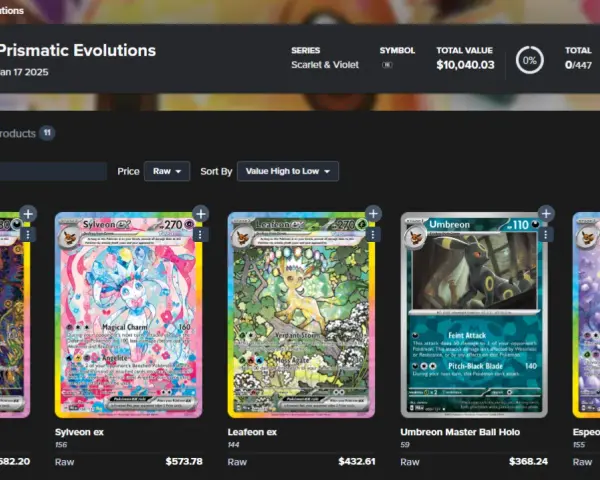600x480 pixels.
Task: Click the card number 144 under Leafeon ex
Action: point(233,445)
